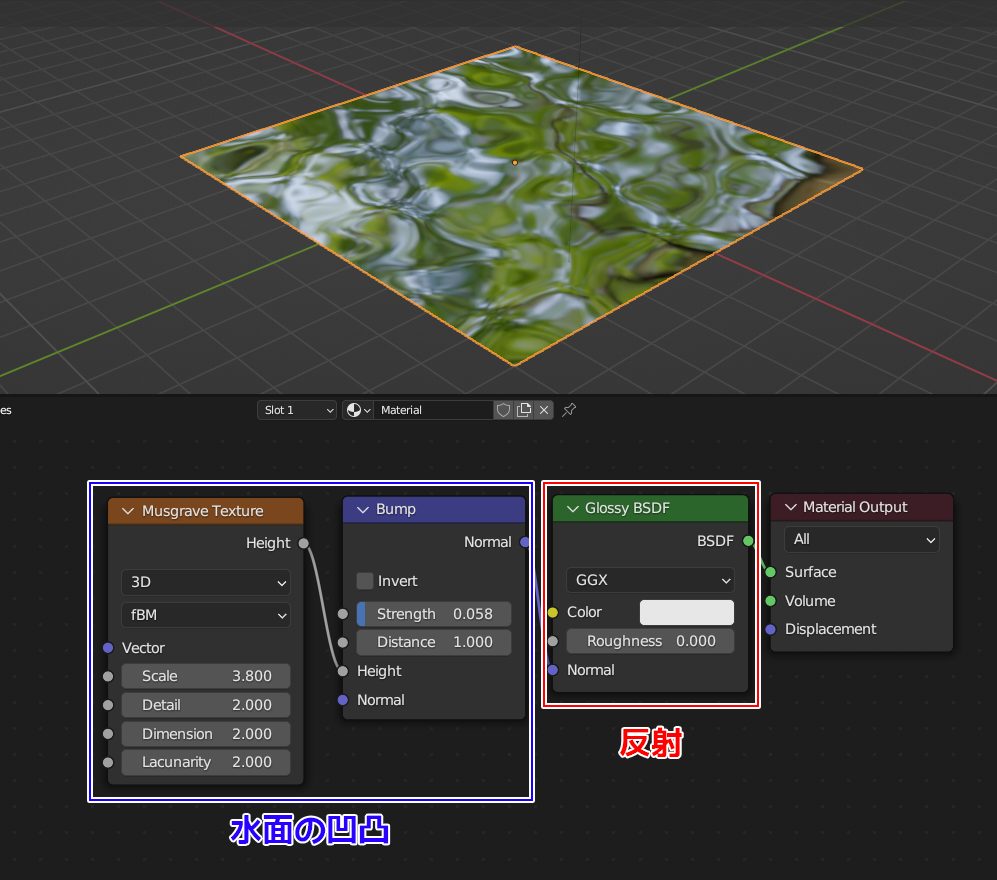
Task: Collapse the Musgrave Texture node
Action: [128, 511]
